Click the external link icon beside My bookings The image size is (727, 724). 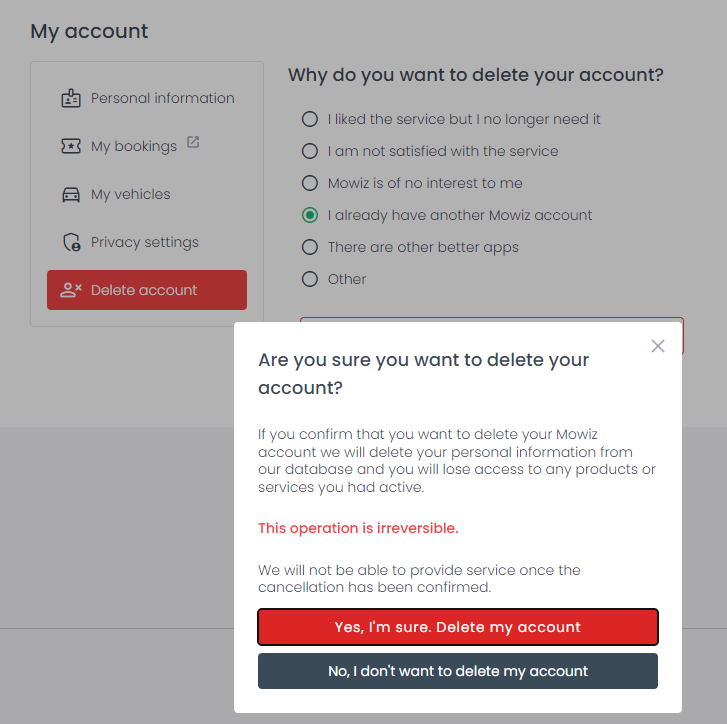pyautogui.click(x=193, y=143)
